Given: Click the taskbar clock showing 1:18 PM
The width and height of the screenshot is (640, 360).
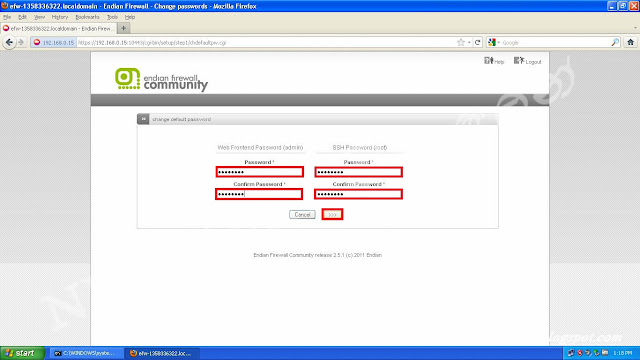Looking at the screenshot, I should coord(623,353).
